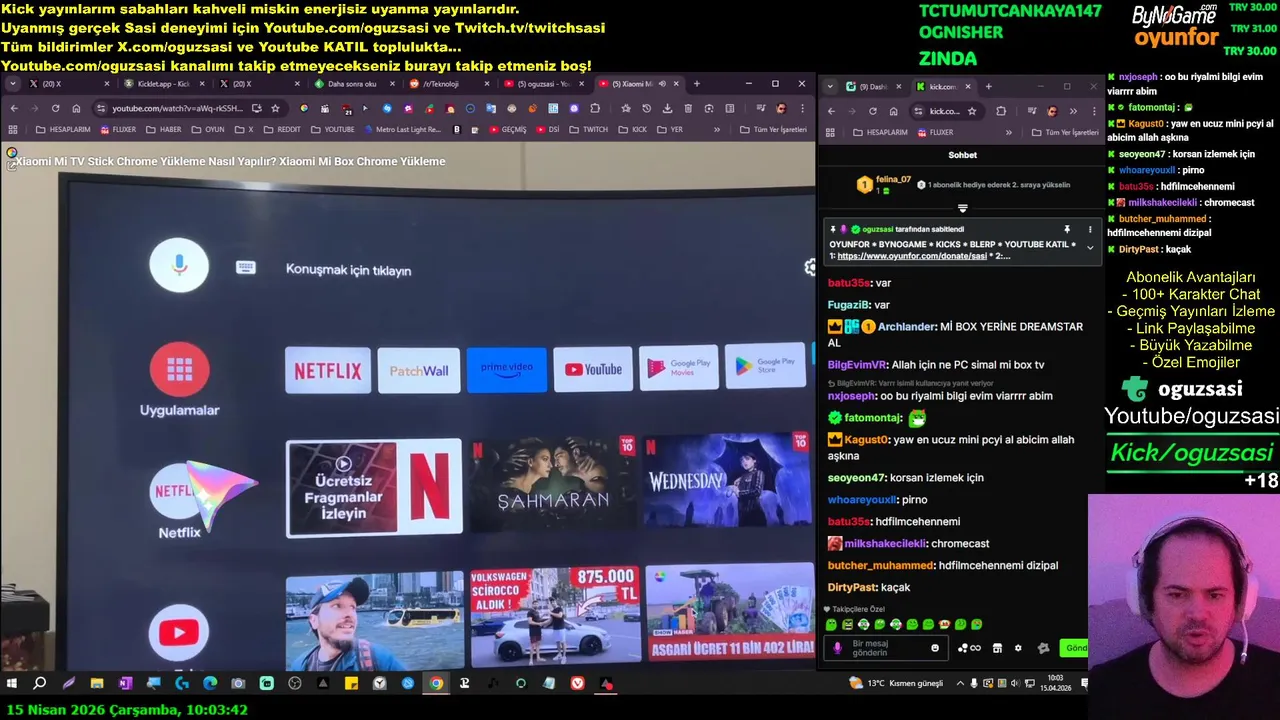1280x720 pixels.
Task: Open tab search chevron in left browser
Action: click(13, 84)
